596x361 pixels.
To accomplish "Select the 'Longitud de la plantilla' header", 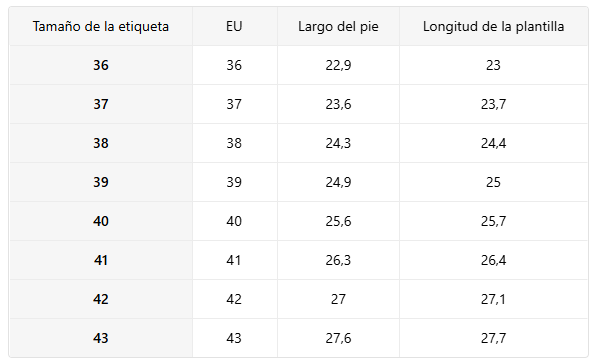I will click(493, 27).
